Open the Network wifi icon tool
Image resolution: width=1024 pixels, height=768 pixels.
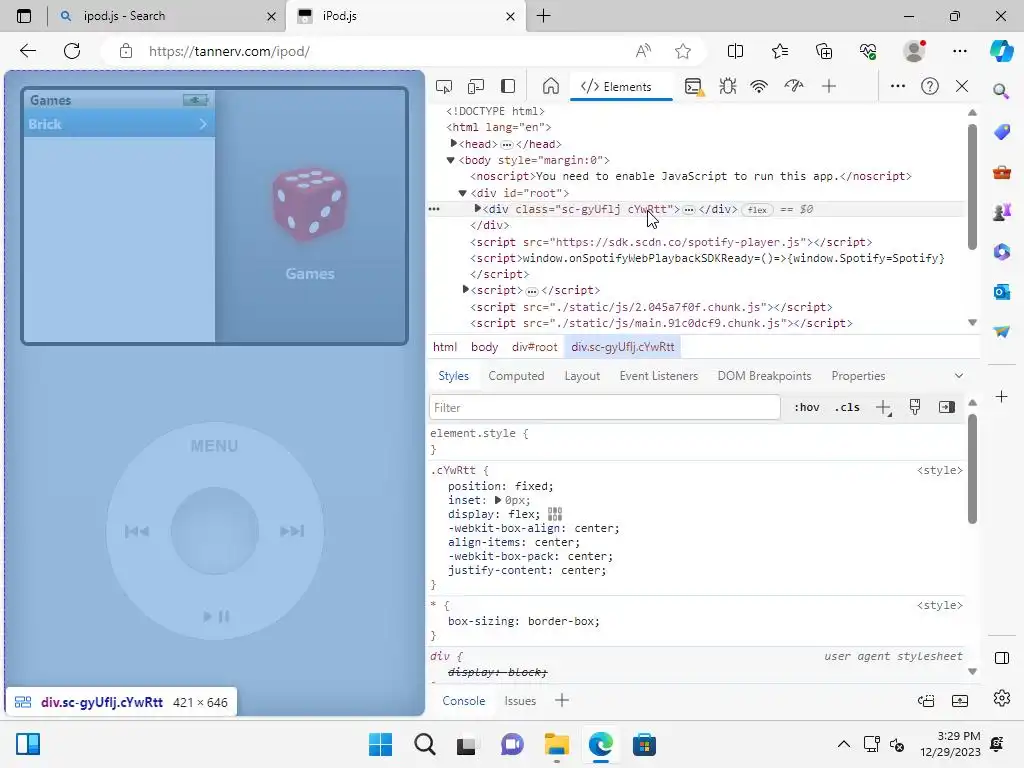(759, 86)
